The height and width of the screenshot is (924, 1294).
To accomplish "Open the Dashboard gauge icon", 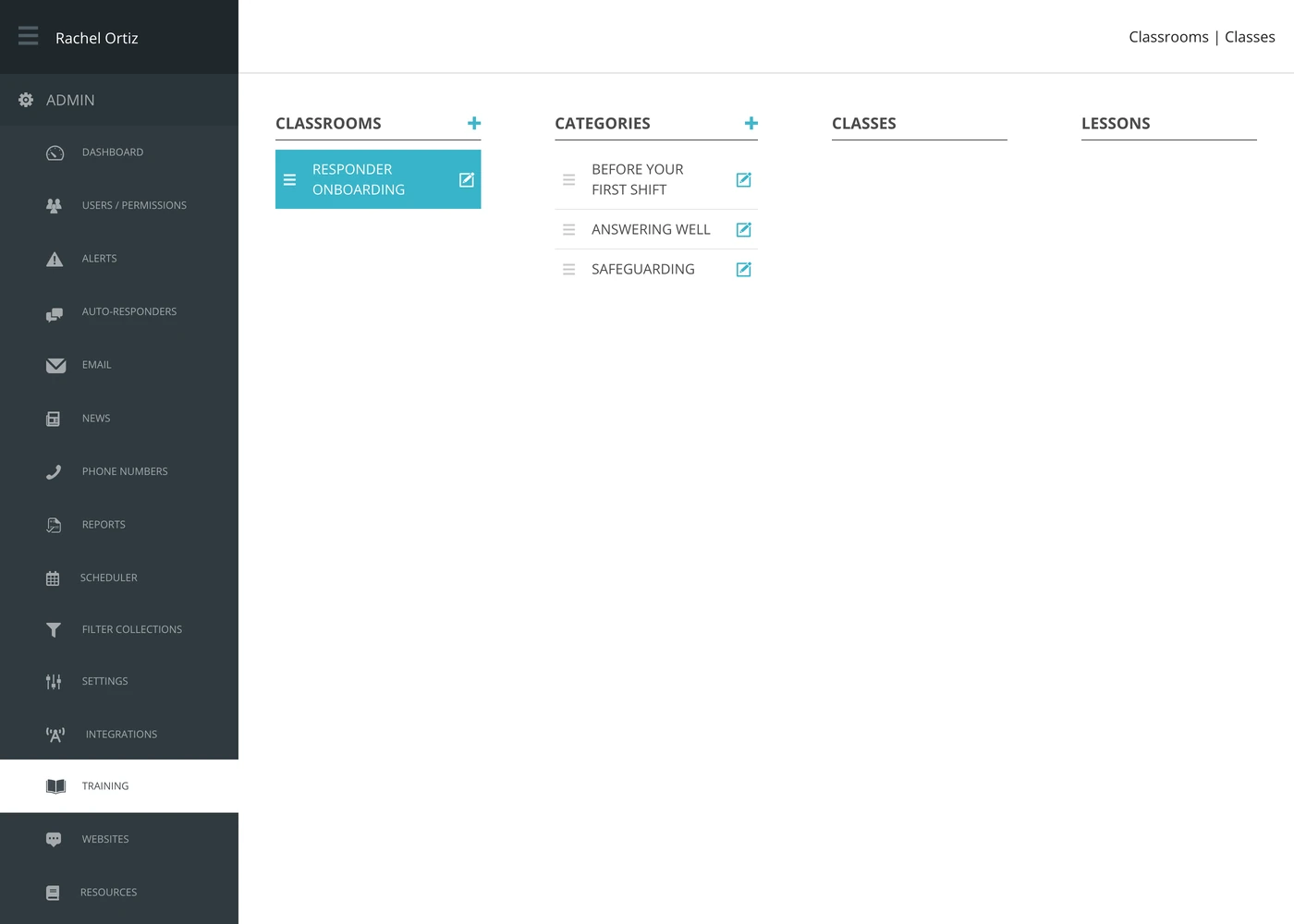I will coord(55,152).
